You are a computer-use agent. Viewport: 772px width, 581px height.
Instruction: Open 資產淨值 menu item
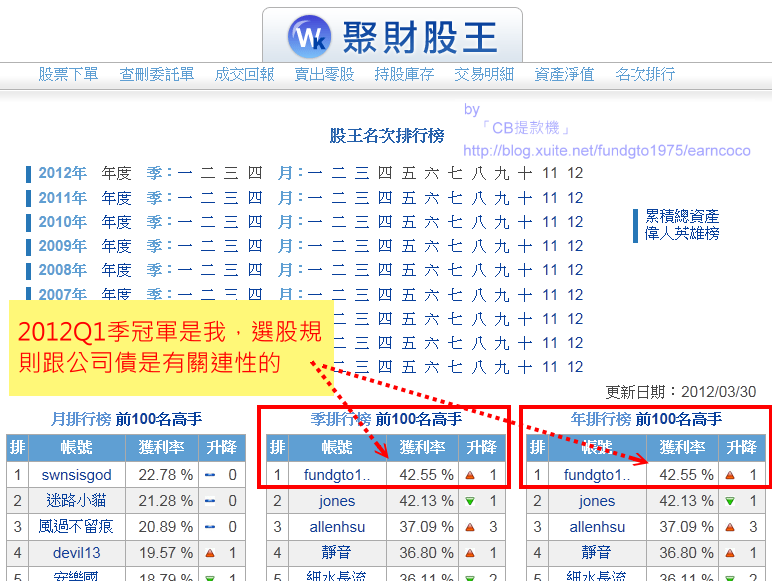coord(564,74)
